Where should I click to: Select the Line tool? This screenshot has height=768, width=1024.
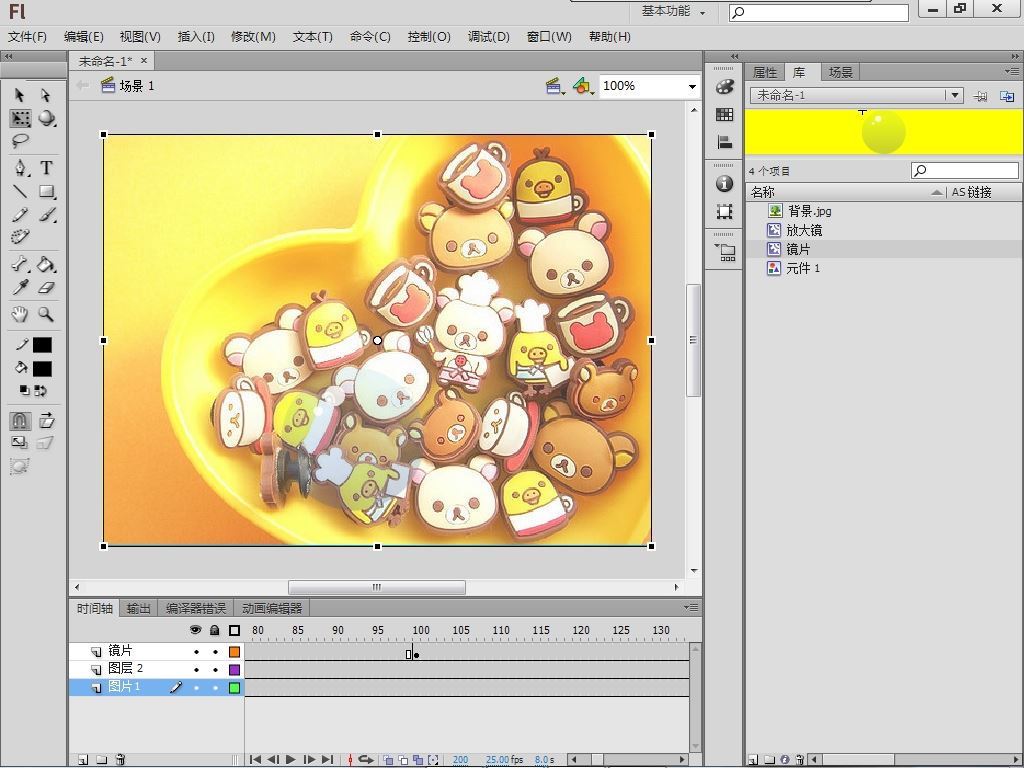click(x=20, y=191)
